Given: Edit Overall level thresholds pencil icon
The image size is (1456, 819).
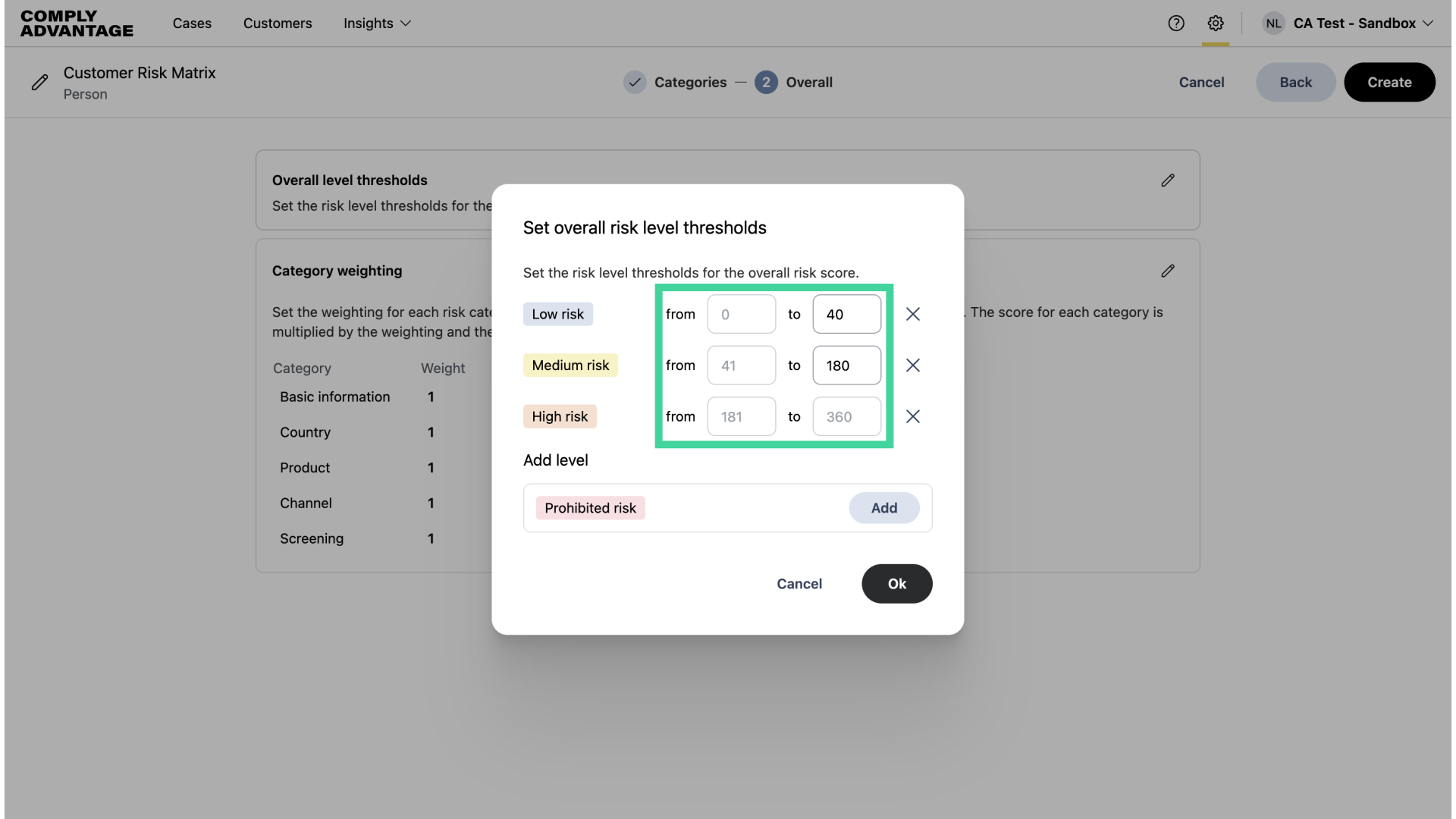Looking at the screenshot, I should (1168, 180).
